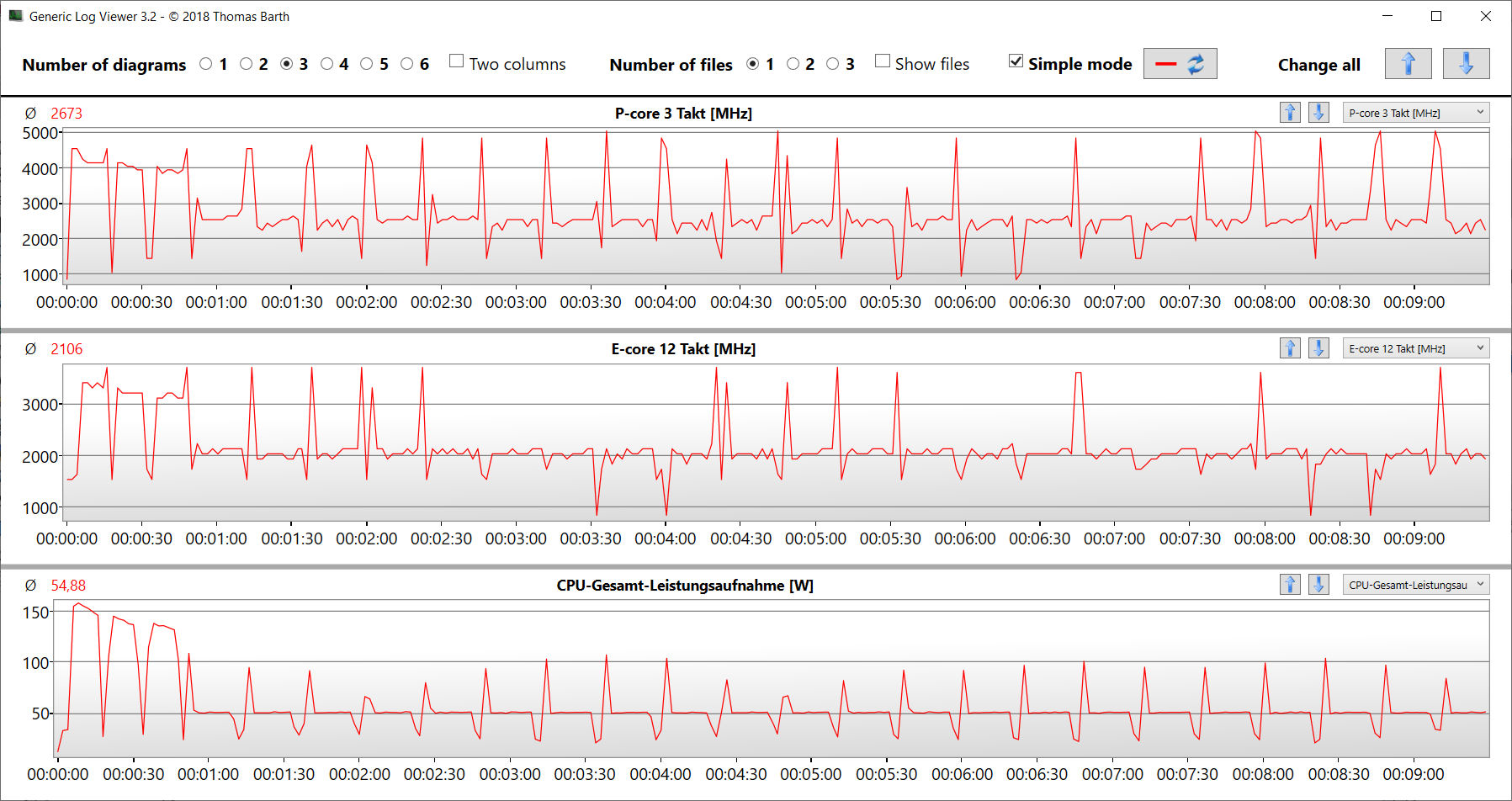Check the Show files option
The height and width of the screenshot is (801, 1512).
pyautogui.click(x=883, y=61)
